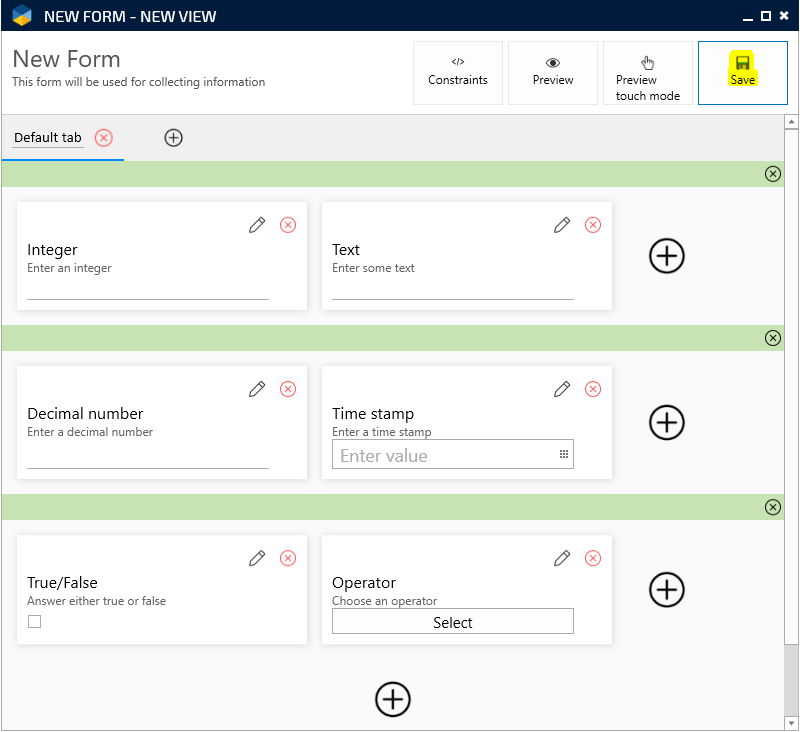Tick the True/False checkbox
This screenshot has width=800, height=732.
tap(35, 622)
